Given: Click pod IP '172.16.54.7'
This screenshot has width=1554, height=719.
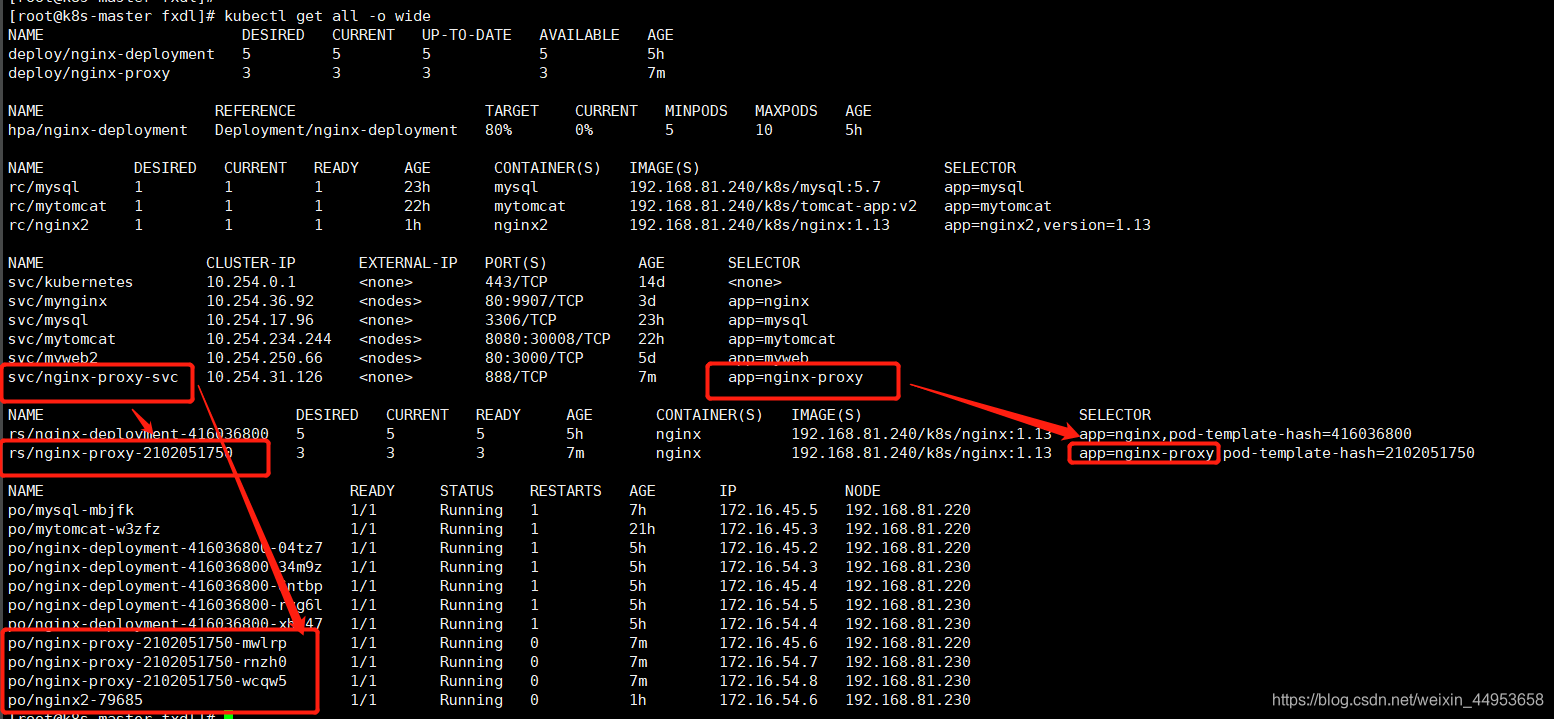Looking at the screenshot, I should pos(768,662).
